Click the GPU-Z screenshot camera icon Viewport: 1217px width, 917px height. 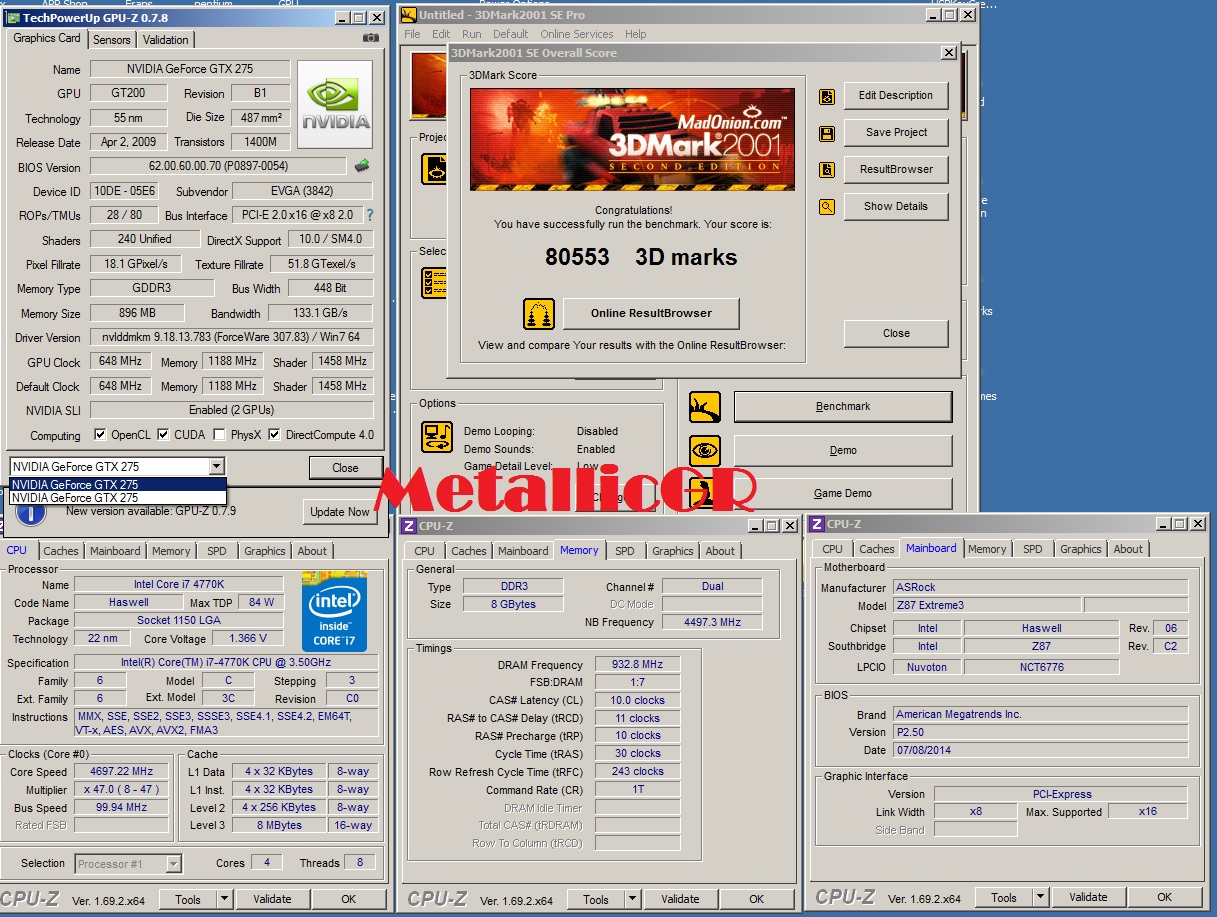pyautogui.click(x=371, y=38)
